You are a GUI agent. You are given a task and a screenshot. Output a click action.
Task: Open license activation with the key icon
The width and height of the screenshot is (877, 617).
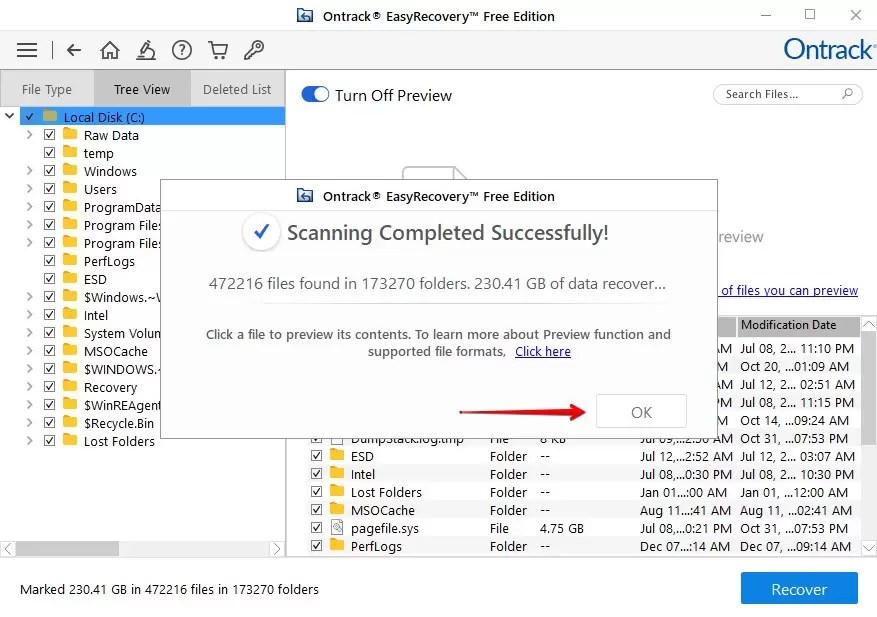tap(253, 49)
